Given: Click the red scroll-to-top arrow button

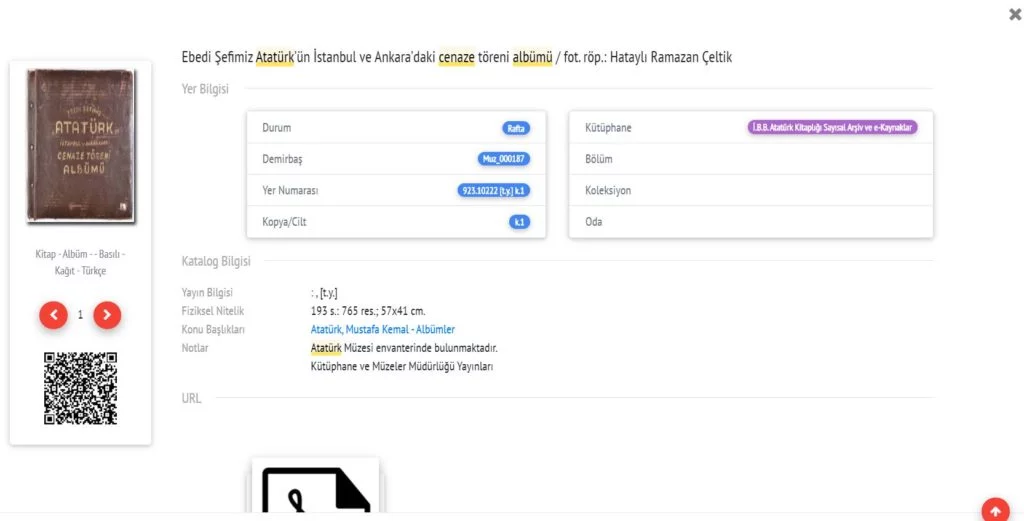Looking at the screenshot, I should [x=995, y=510].
